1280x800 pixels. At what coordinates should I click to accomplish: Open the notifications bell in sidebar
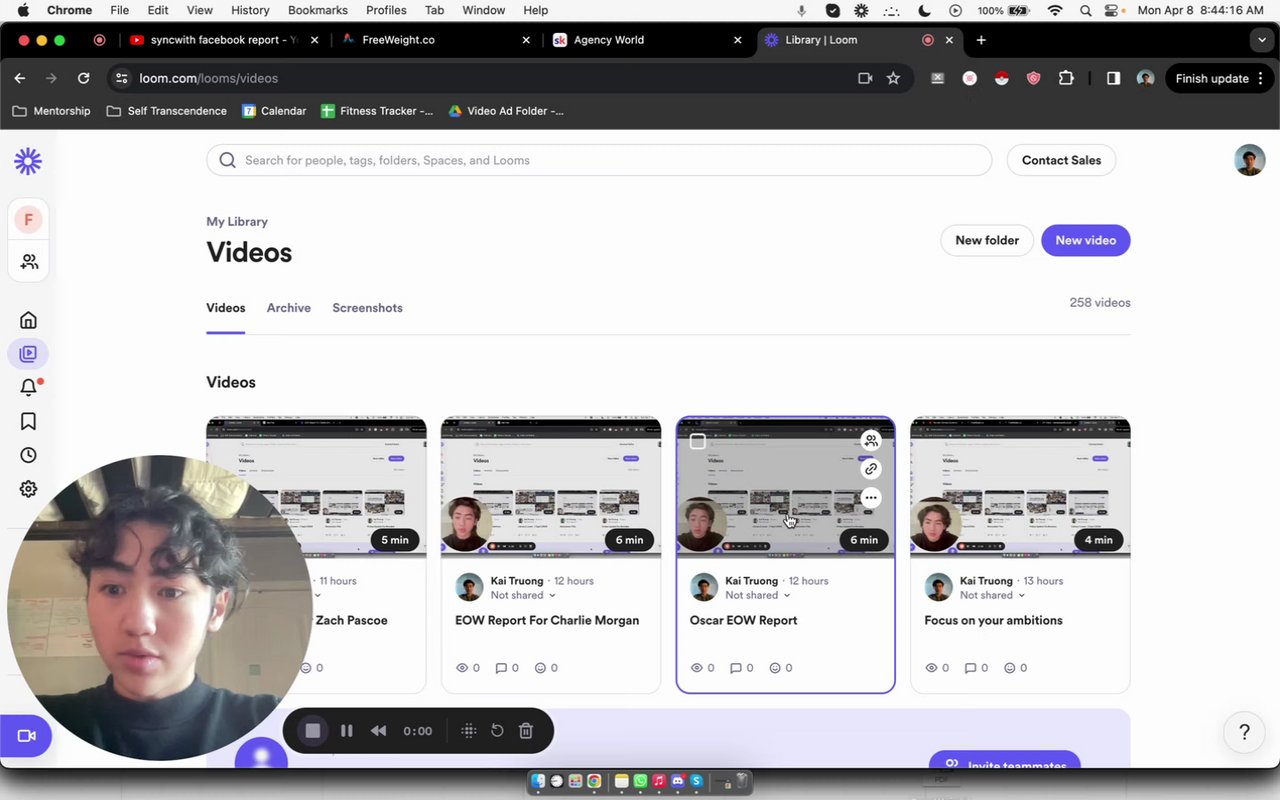click(28, 388)
